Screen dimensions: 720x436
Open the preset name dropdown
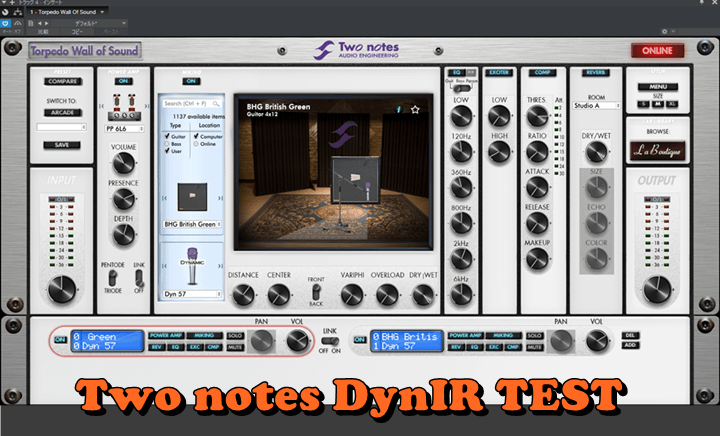62,127
